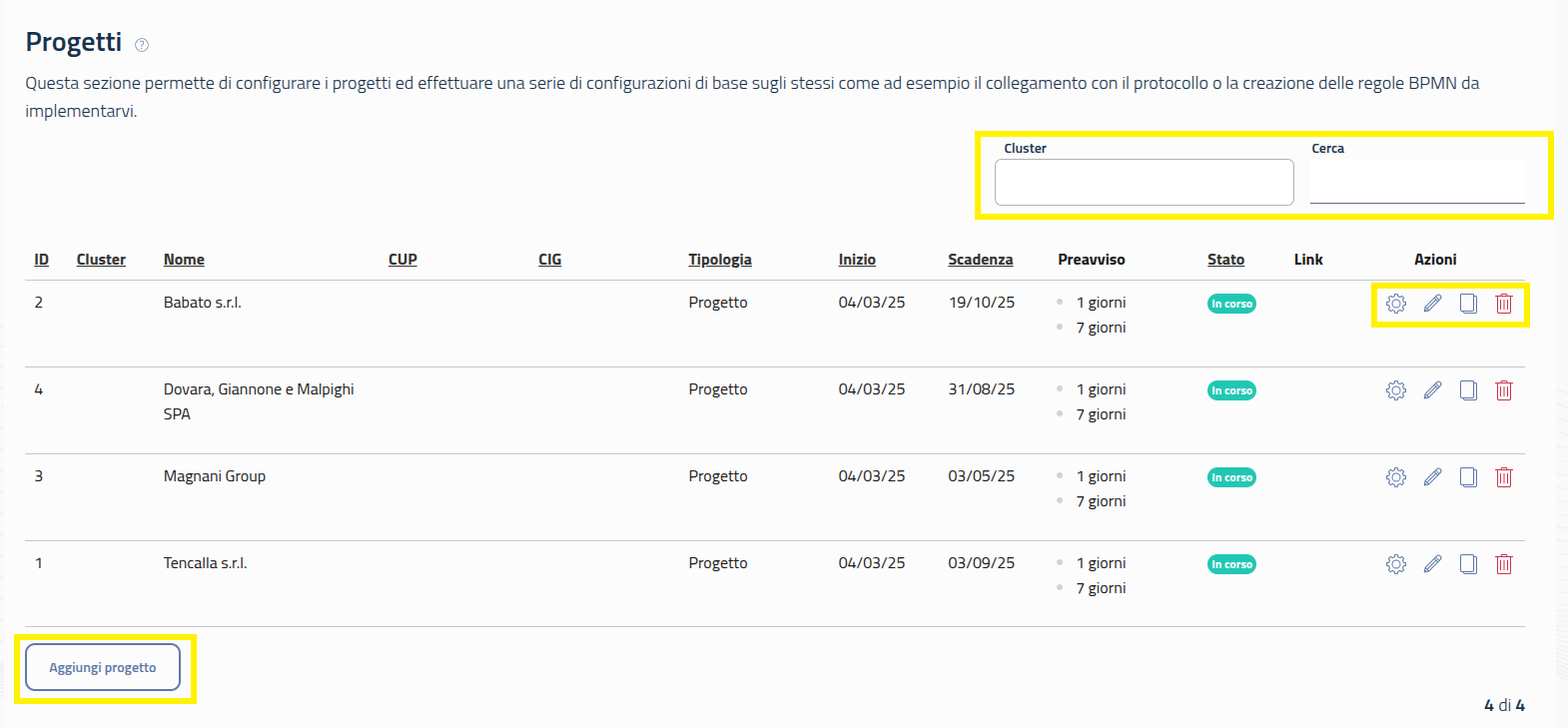Delete the Tencalla s.r.l. project
Image resolution: width=1568 pixels, height=728 pixels.
[1504, 564]
